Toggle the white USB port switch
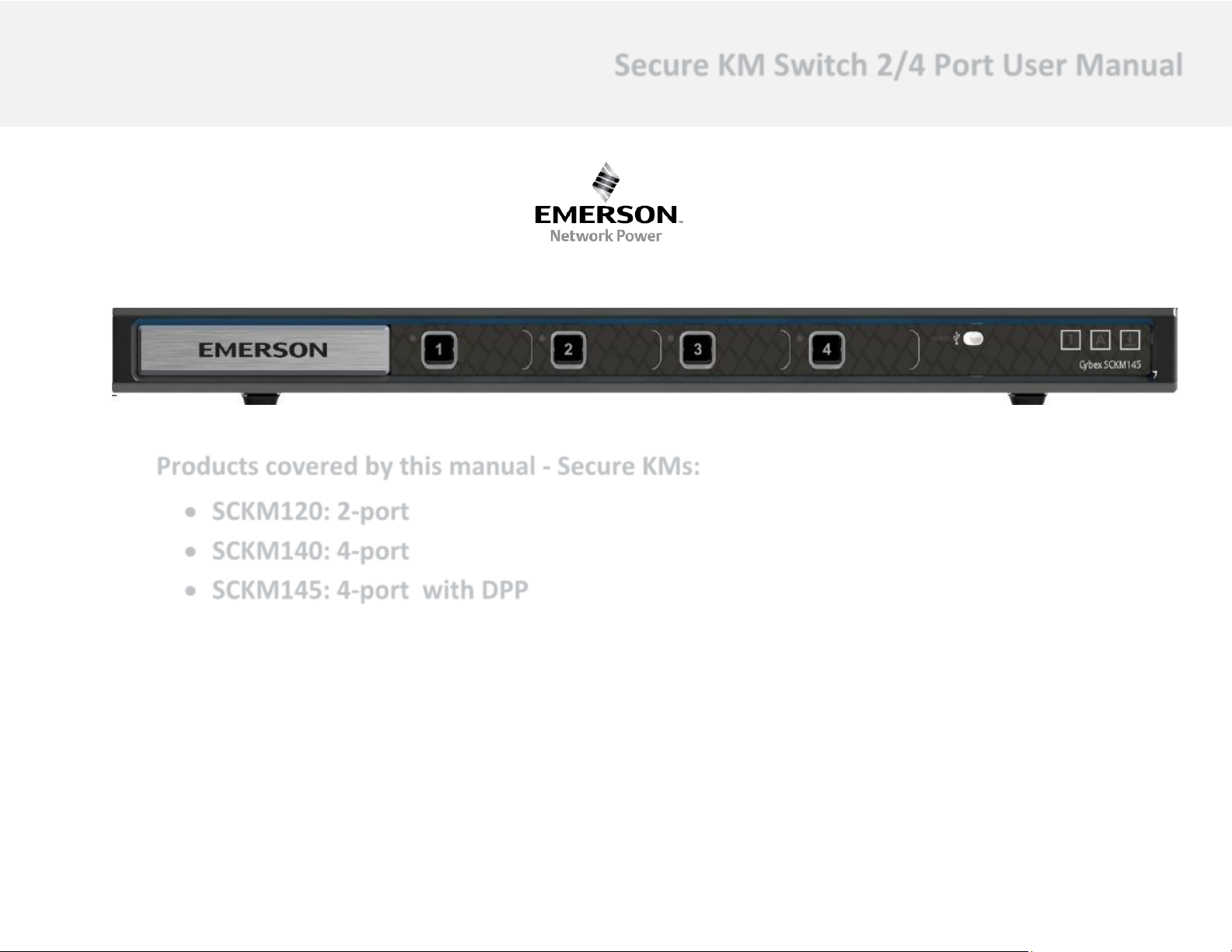The height and width of the screenshot is (952, 1232). click(972, 339)
